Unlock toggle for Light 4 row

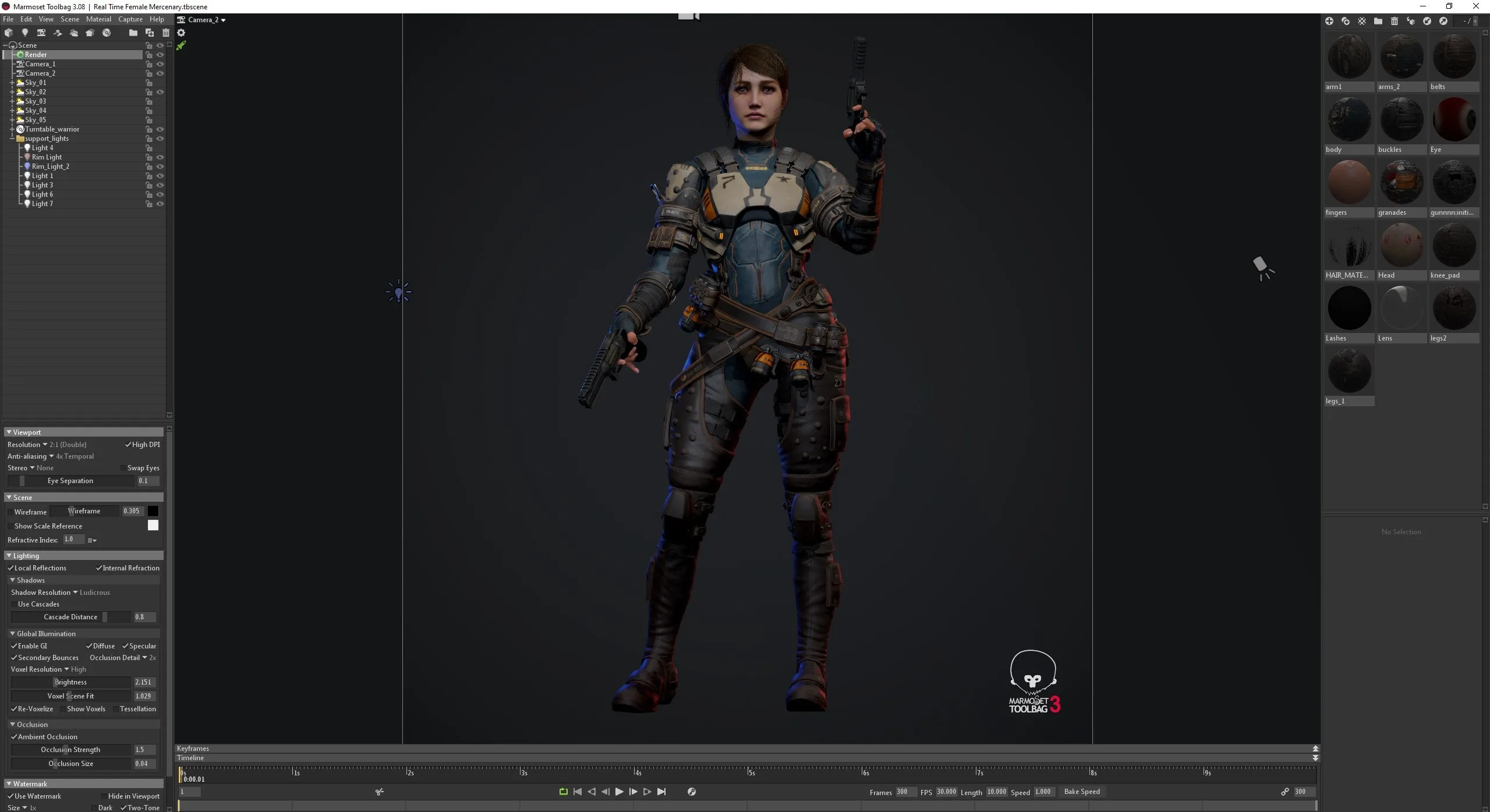[x=149, y=148]
